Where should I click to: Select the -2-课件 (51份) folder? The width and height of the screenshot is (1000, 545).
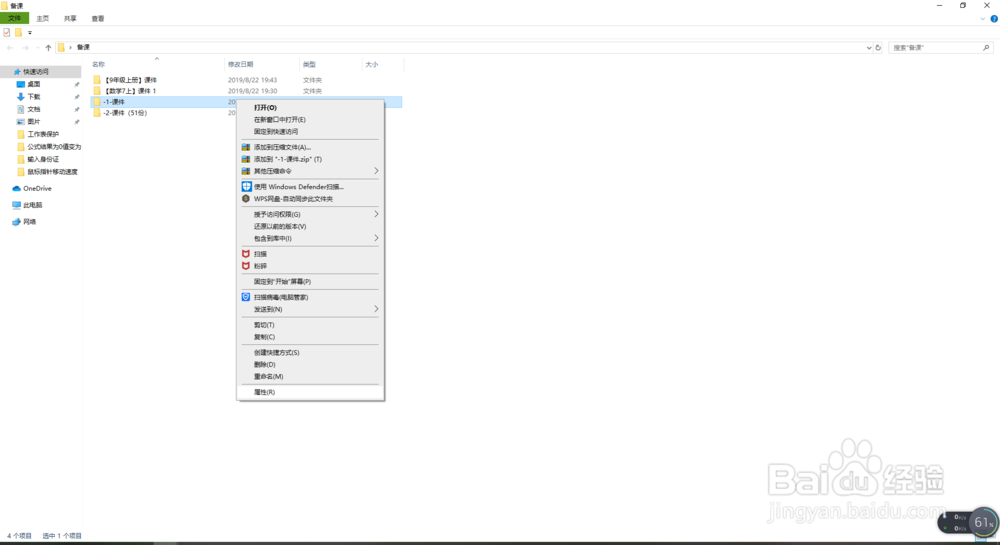click(125, 113)
